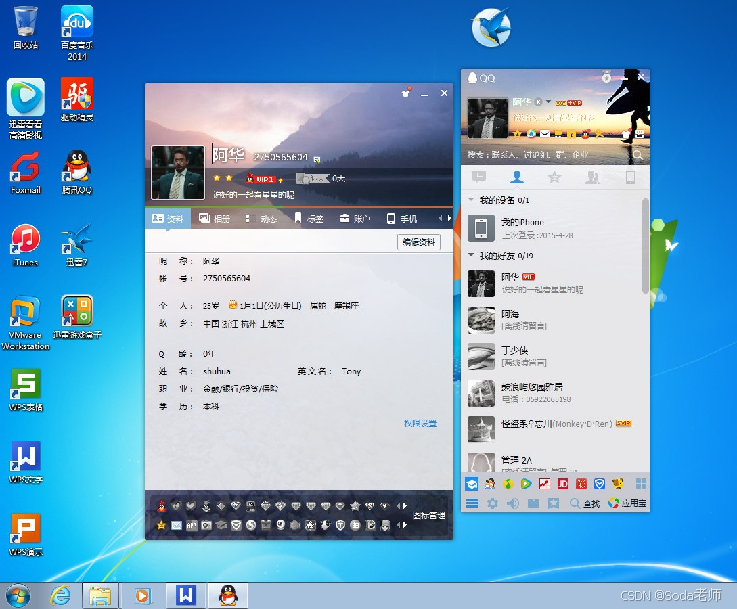Viewport: 737px width, 609px height.
Task: Open the message manager speaker icon
Action: tap(513, 503)
